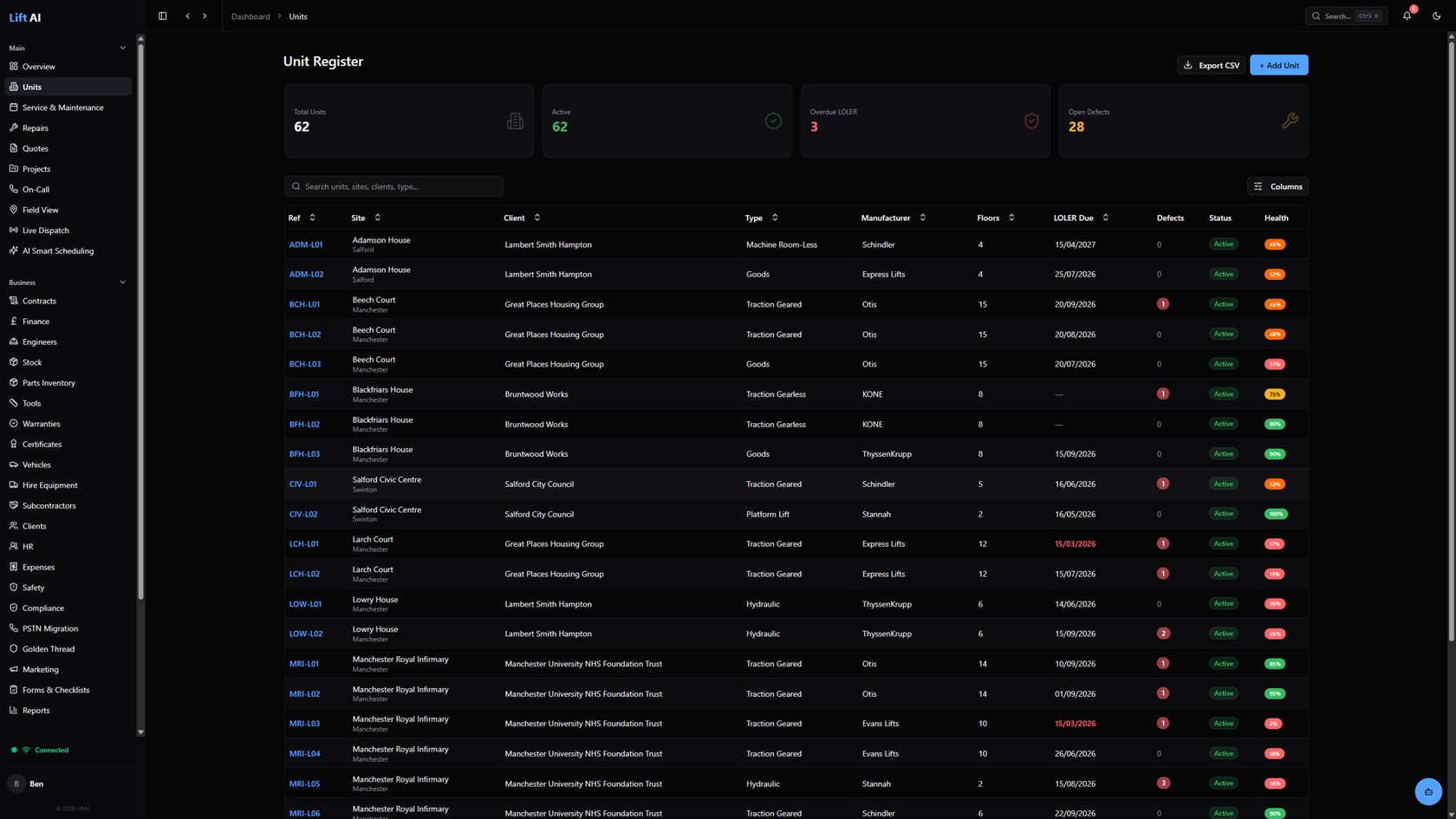1456x819 pixels.
Task: Click Dashboard in the breadcrumb
Action: (250, 16)
